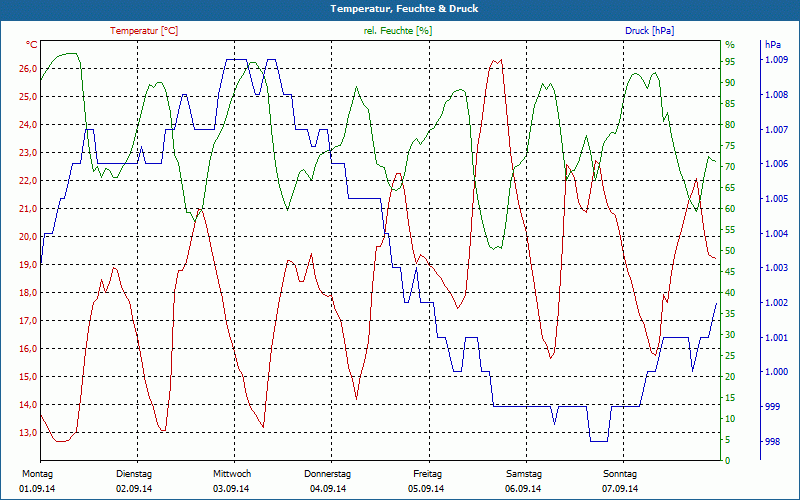Click the "1.007" pressure axis value
800x500 pixels.
776,130
